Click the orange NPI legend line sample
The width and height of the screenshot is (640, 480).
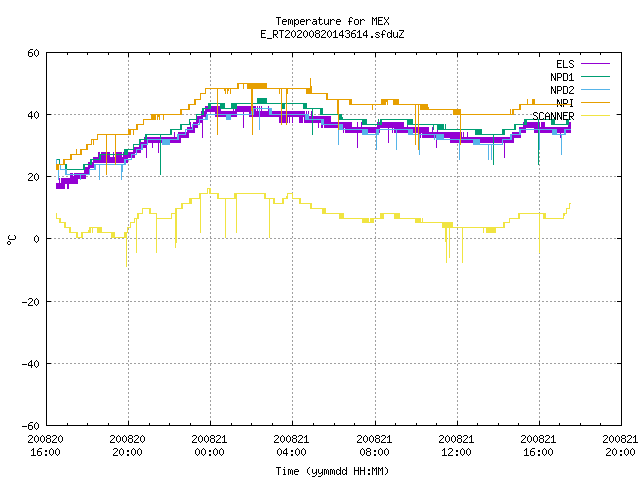[595, 103]
